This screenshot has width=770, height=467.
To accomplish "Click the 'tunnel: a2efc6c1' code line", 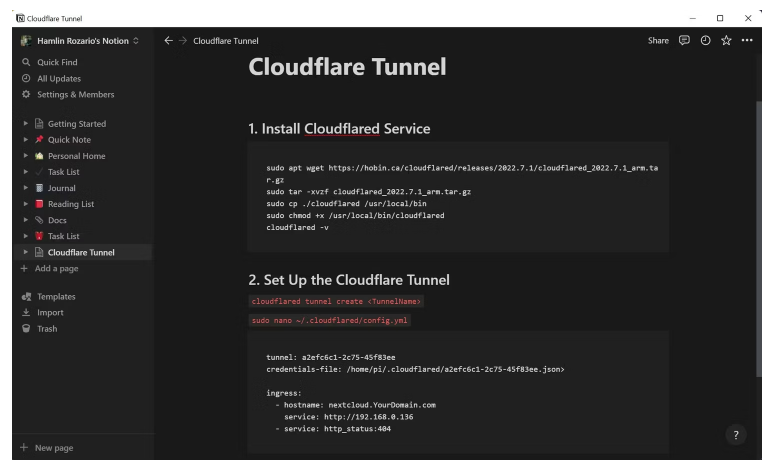I will pos(330,357).
